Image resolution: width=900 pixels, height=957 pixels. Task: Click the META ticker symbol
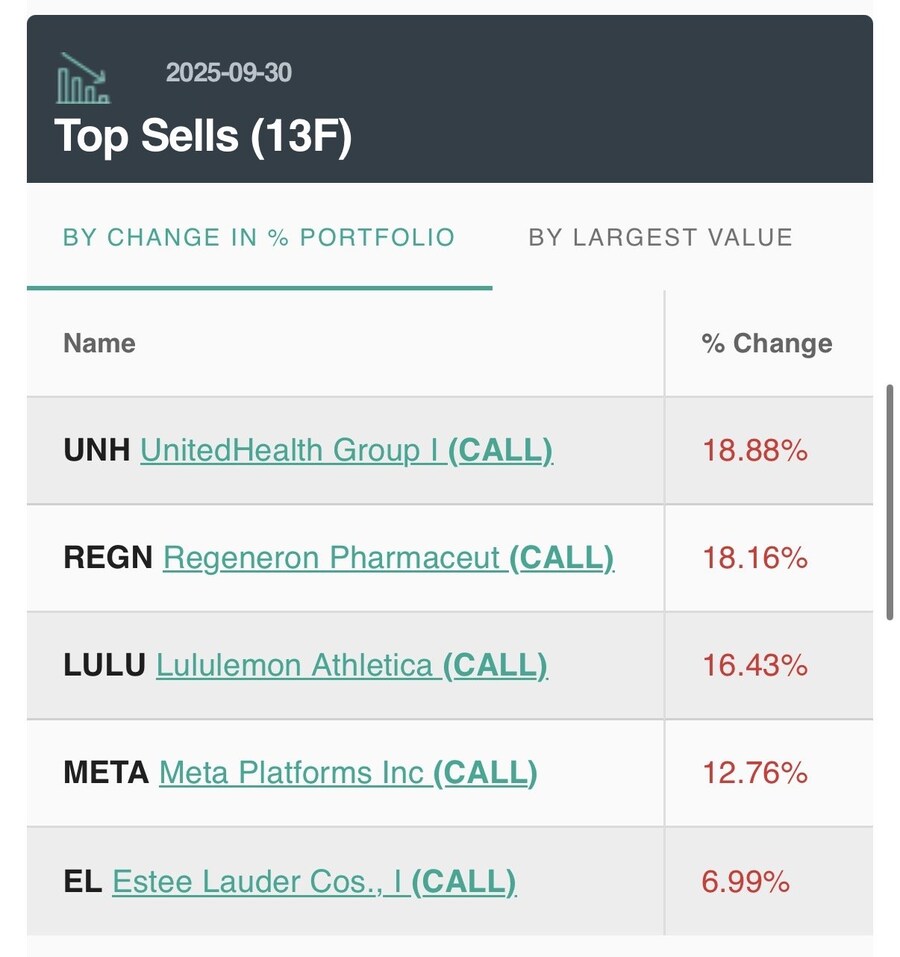106,773
